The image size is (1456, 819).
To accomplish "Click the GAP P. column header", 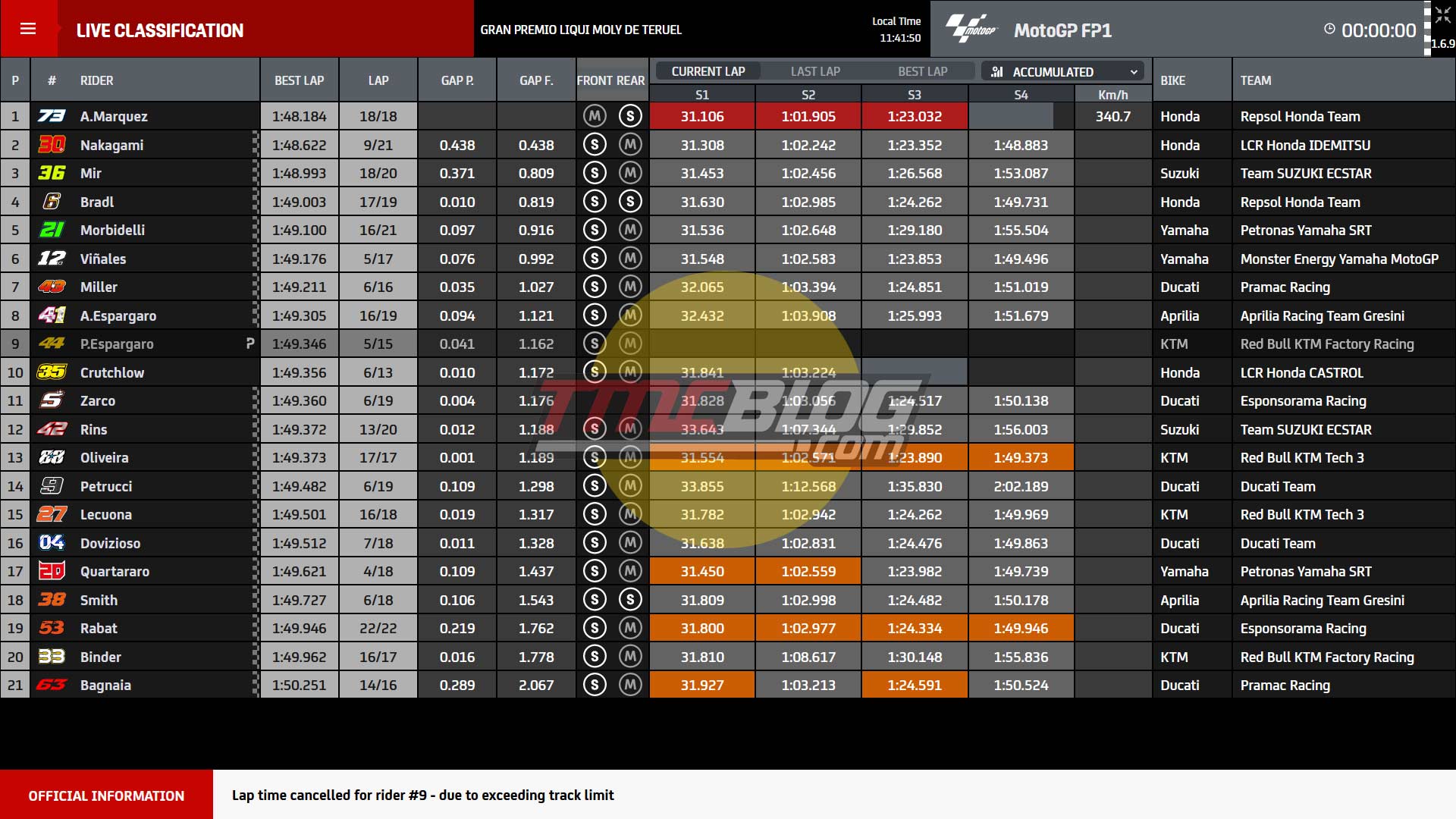I will (457, 80).
